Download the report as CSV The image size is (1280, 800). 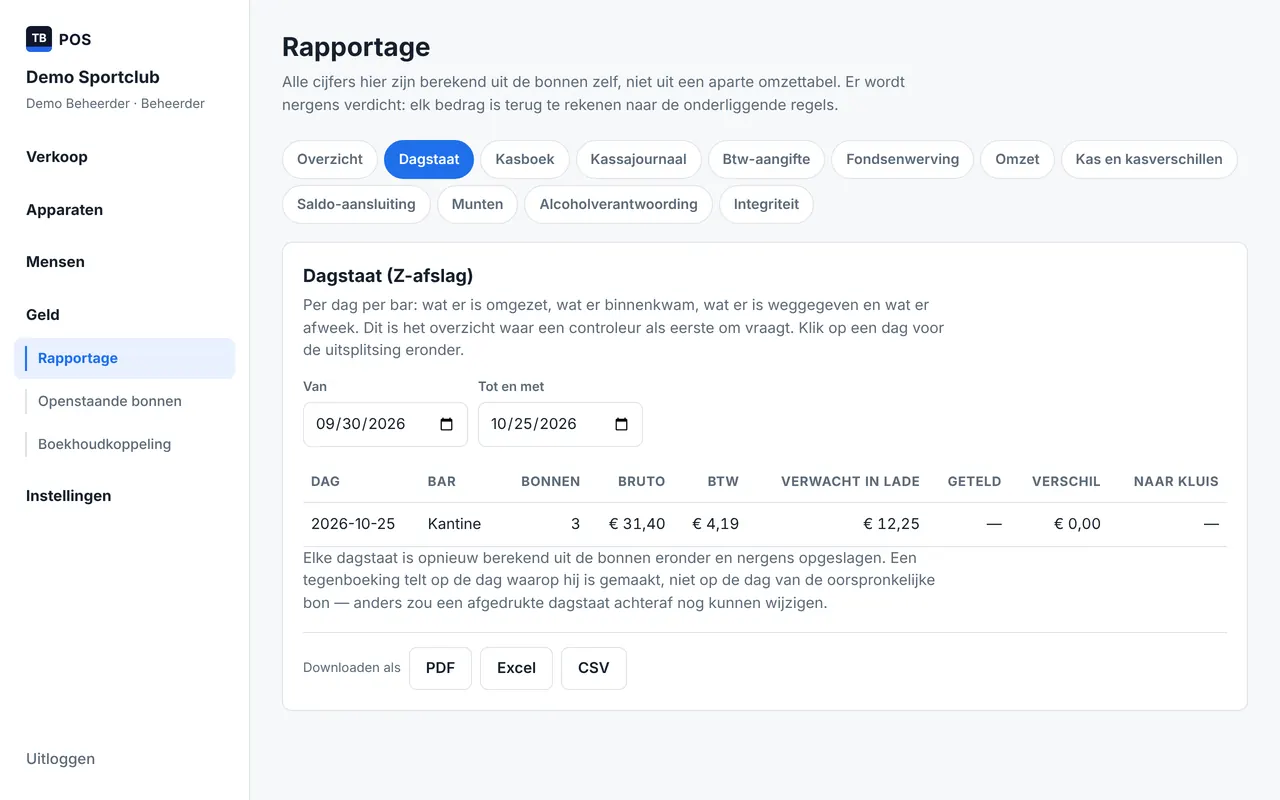(593, 668)
